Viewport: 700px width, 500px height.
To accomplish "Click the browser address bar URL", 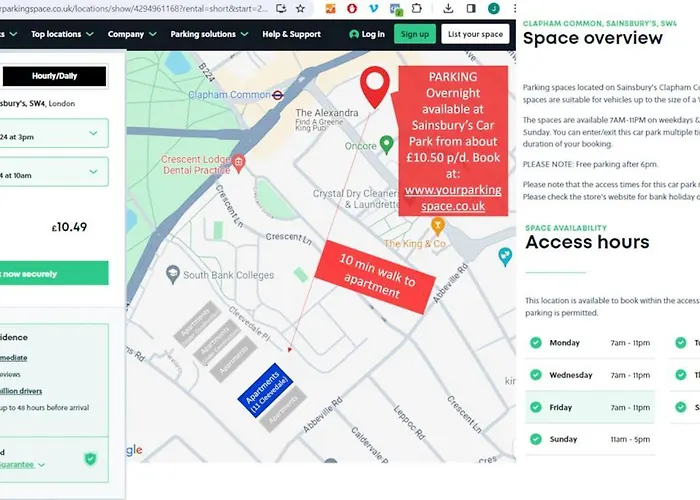I will tap(134, 8).
